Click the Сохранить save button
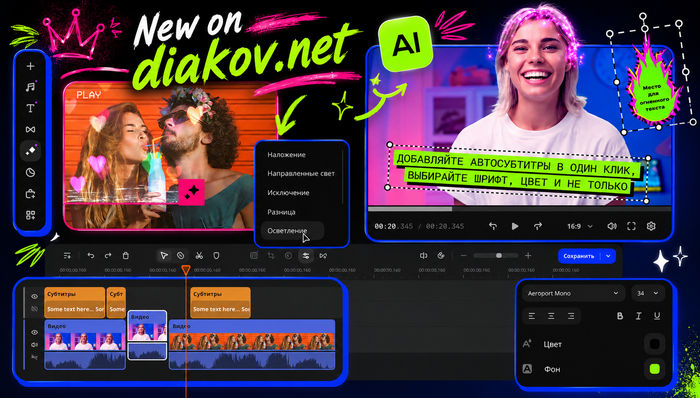Screen dimensions: 700x398 pyautogui.click(x=579, y=256)
